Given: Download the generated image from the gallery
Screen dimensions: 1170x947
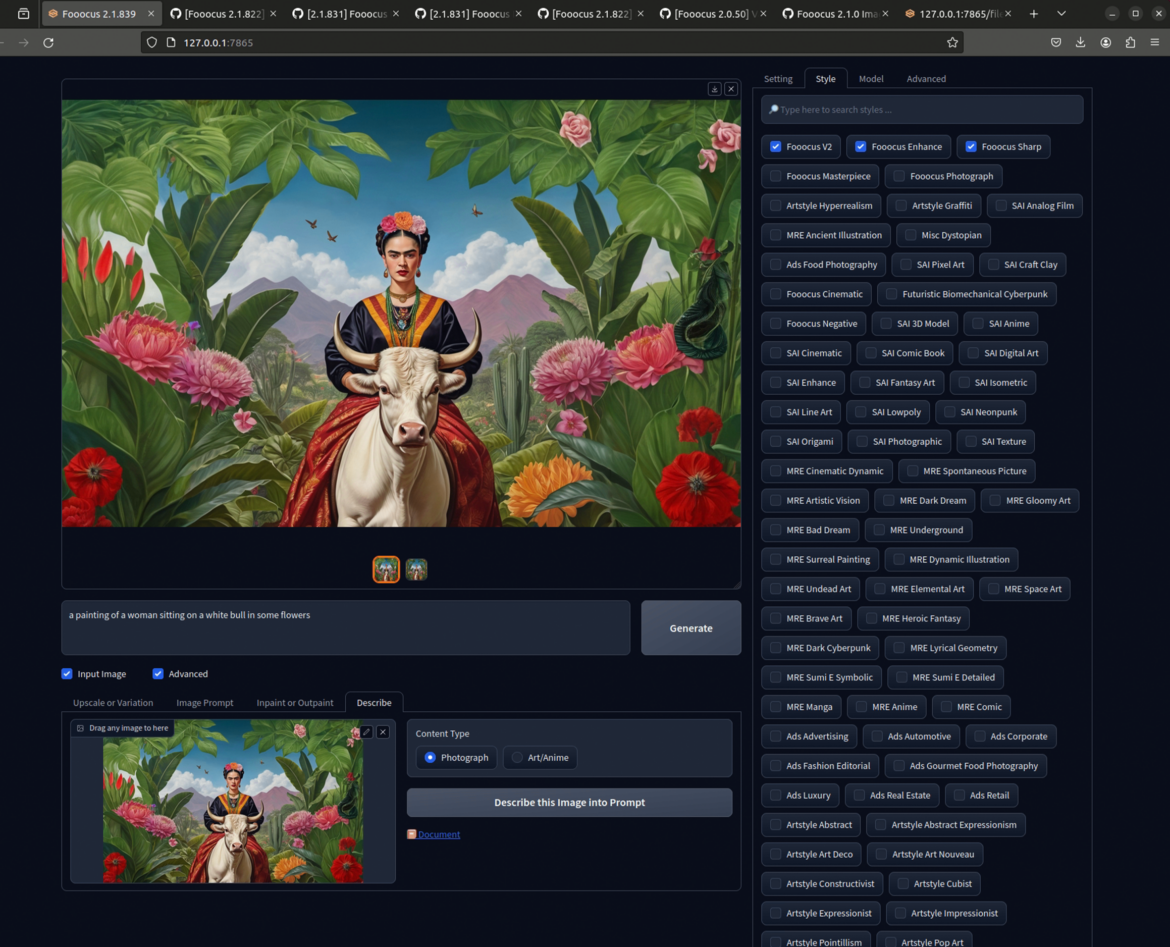Looking at the screenshot, I should pyautogui.click(x=714, y=89).
